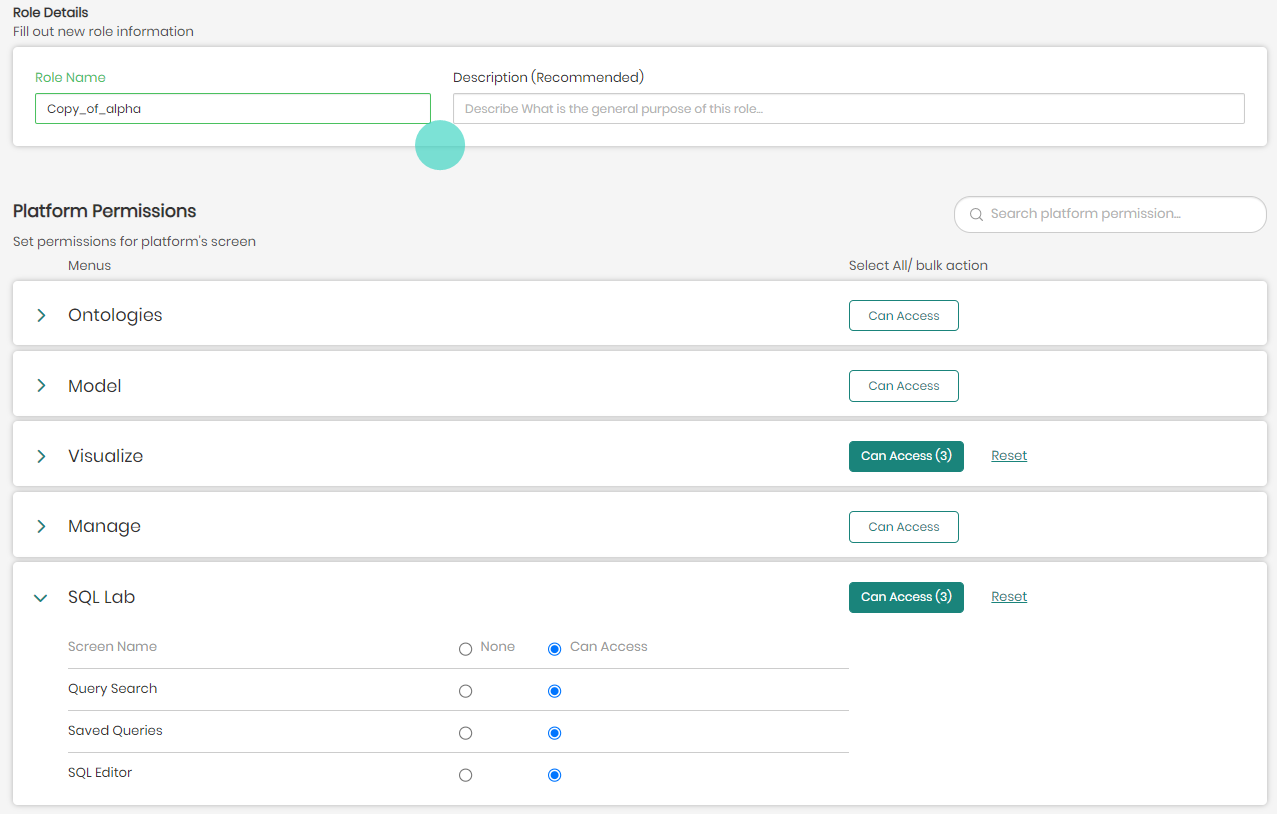
Task: Select None for SQL Editor screen
Action: 465,774
